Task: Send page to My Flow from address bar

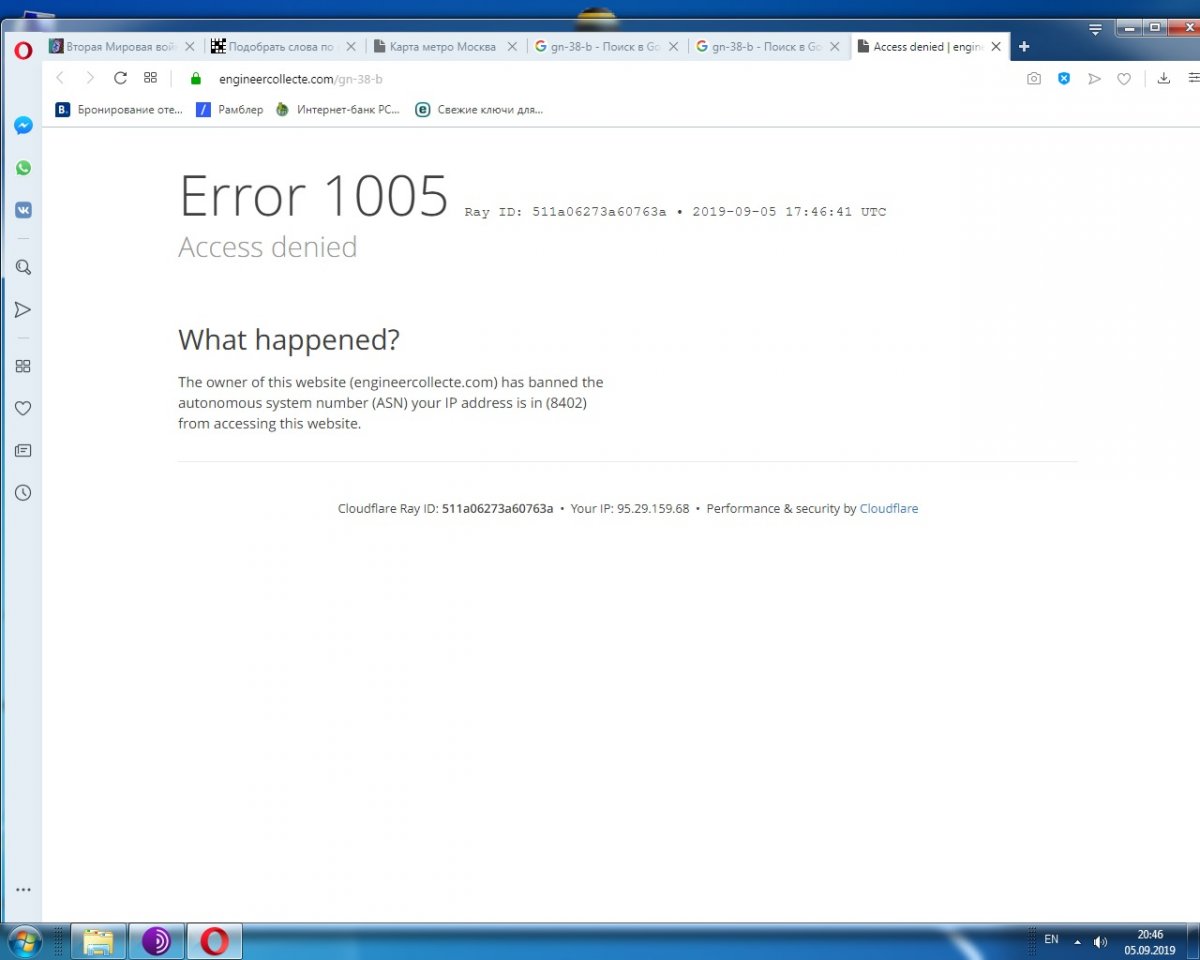Action: click(x=1094, y=78)
